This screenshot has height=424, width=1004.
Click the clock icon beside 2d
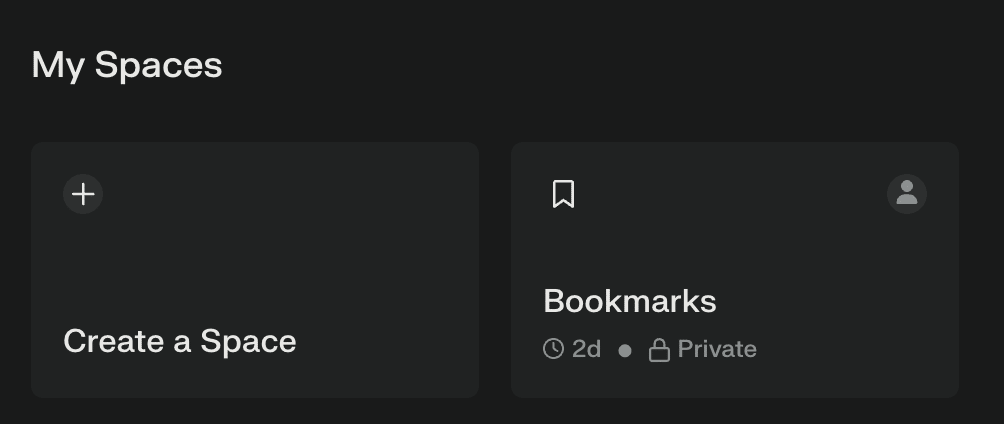553,349
